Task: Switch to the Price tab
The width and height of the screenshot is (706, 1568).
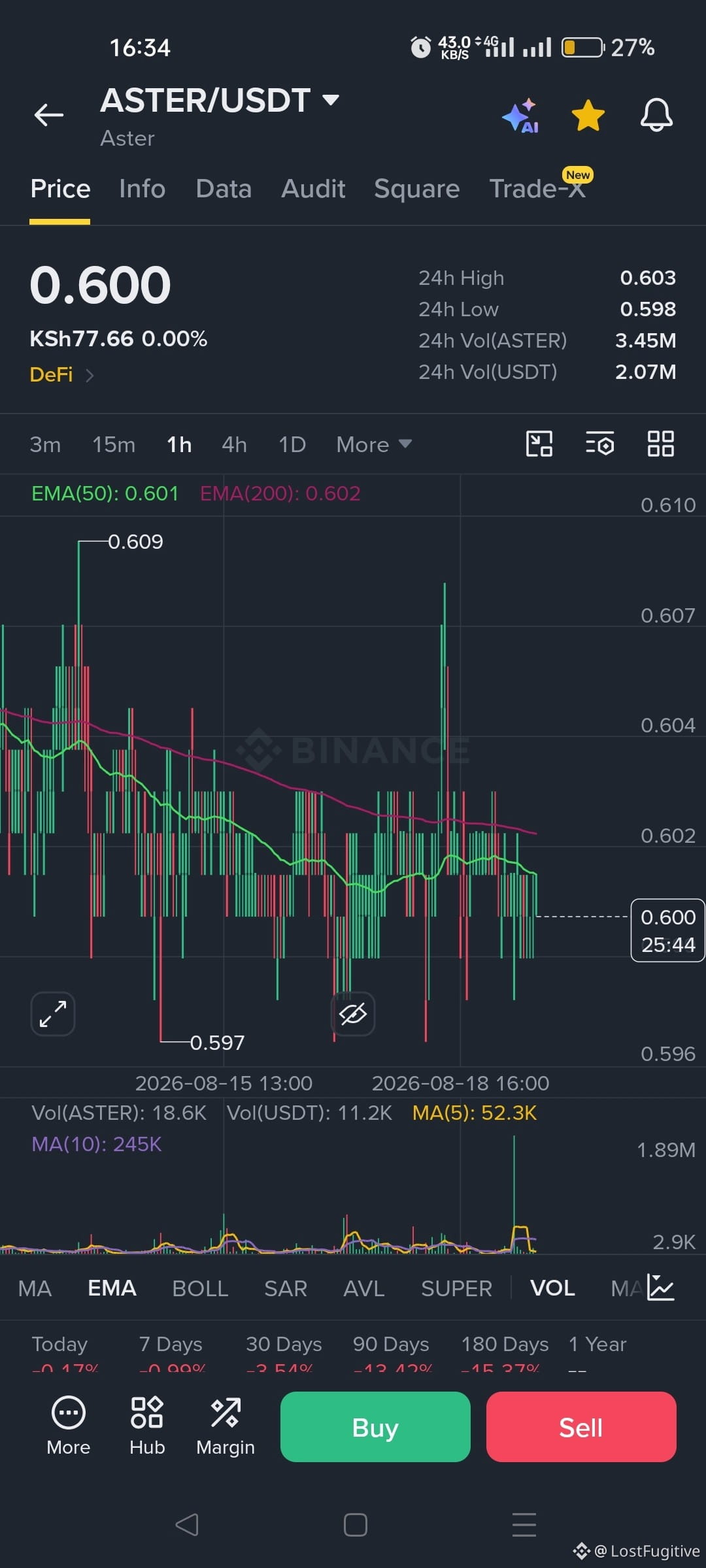Action: click(x=60, y=189)
